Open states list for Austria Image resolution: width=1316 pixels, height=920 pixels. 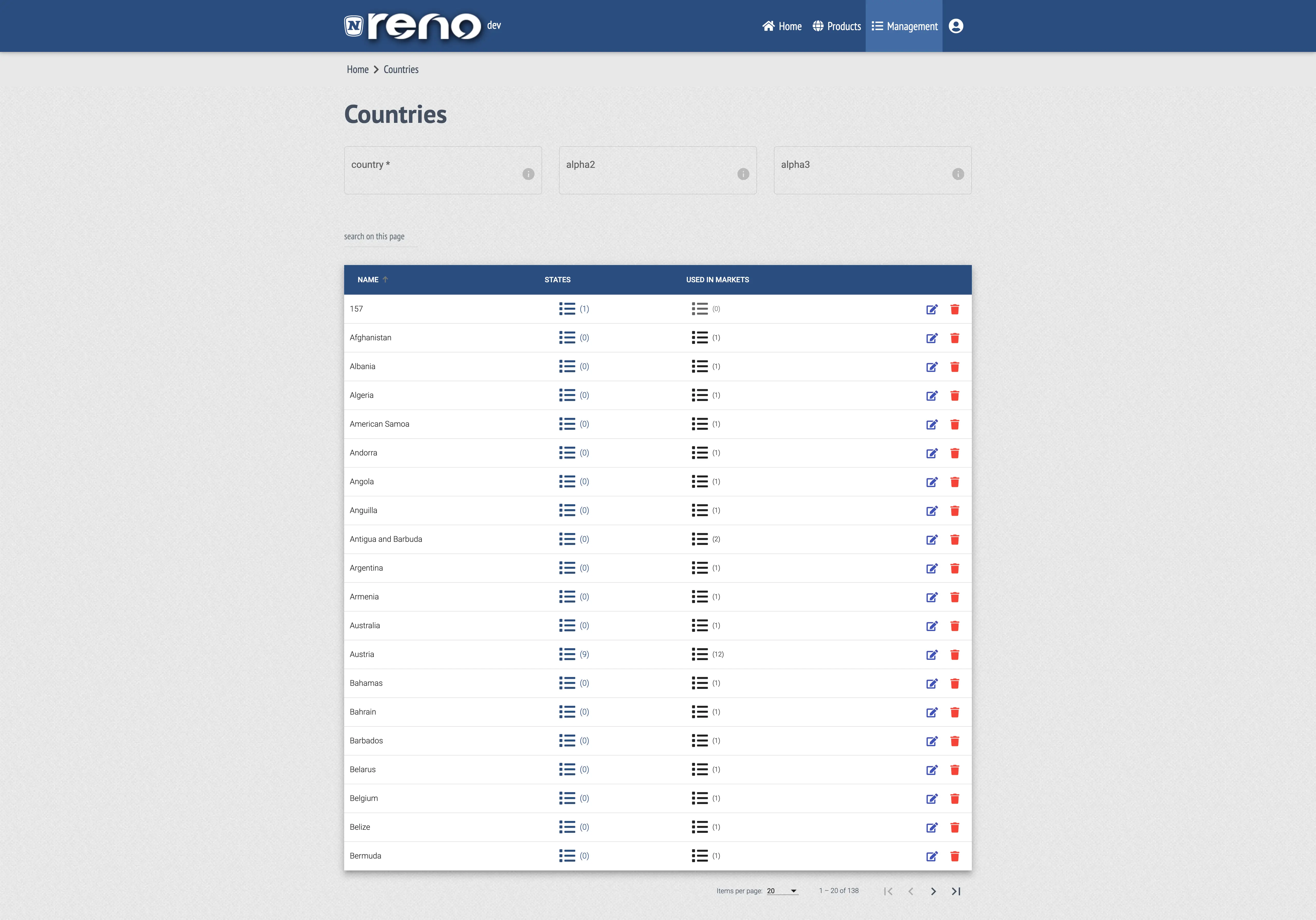tap(567, 654)
